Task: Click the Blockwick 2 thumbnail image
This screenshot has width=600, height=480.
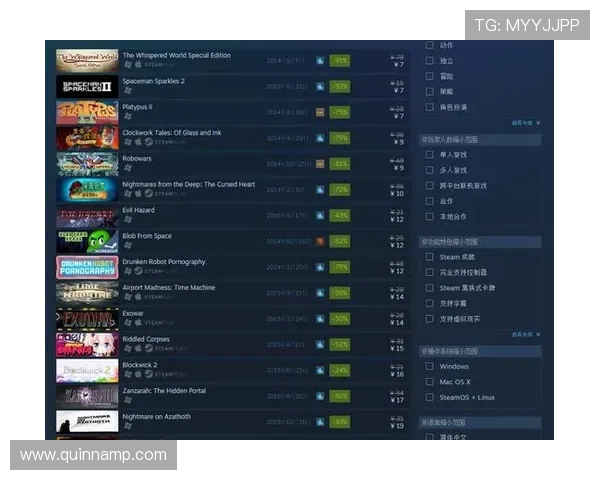Action: point(87,370)
